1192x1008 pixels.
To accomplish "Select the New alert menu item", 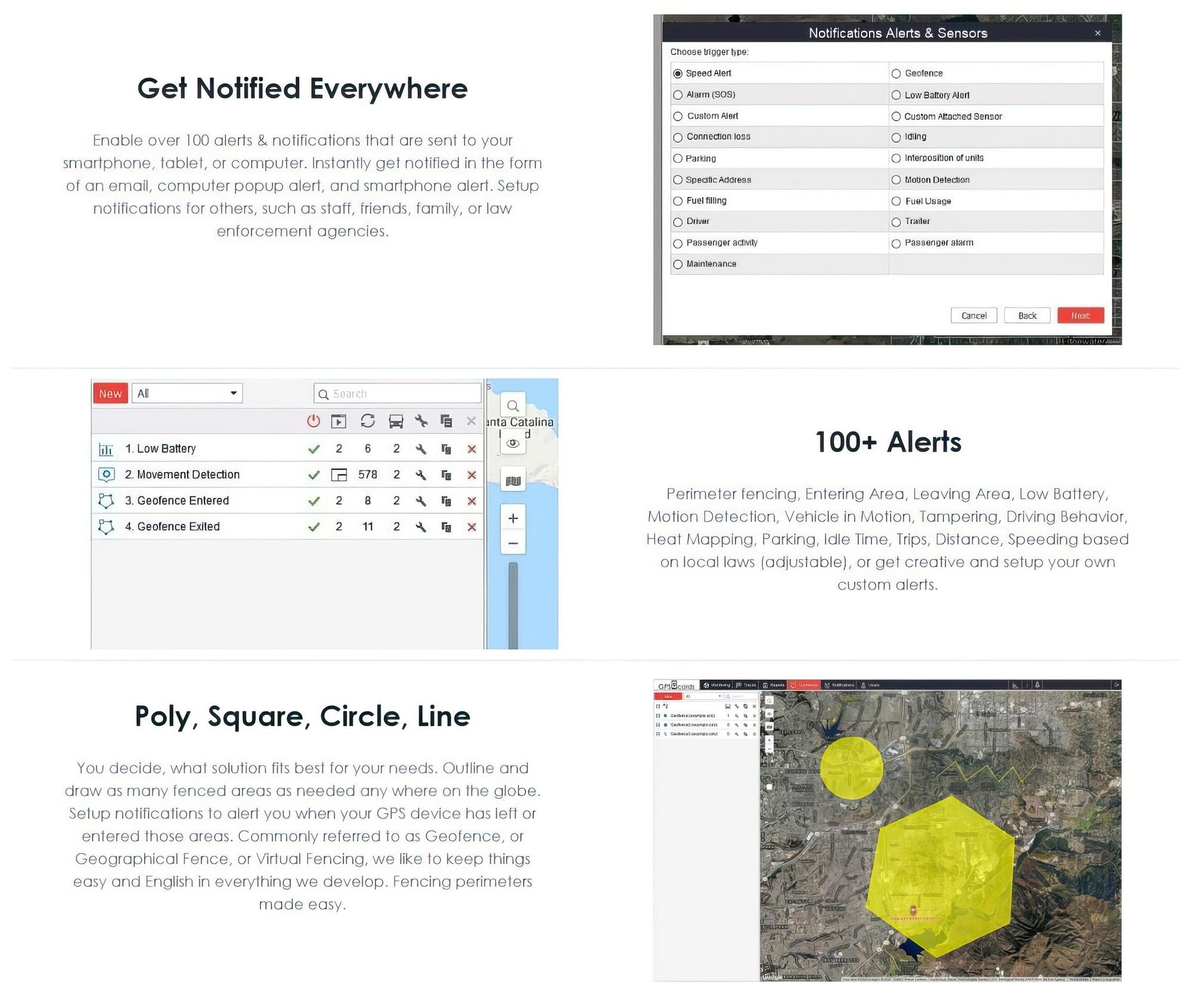I will [x=111, y=392].
